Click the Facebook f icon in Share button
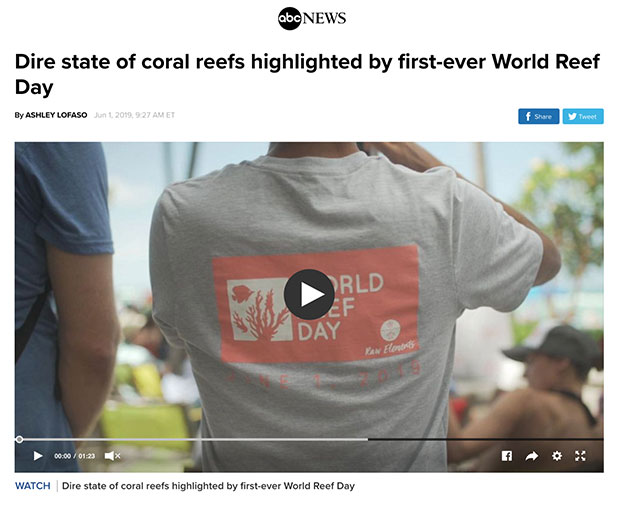Viewport: 620px width, 505px height. point(527,116)
